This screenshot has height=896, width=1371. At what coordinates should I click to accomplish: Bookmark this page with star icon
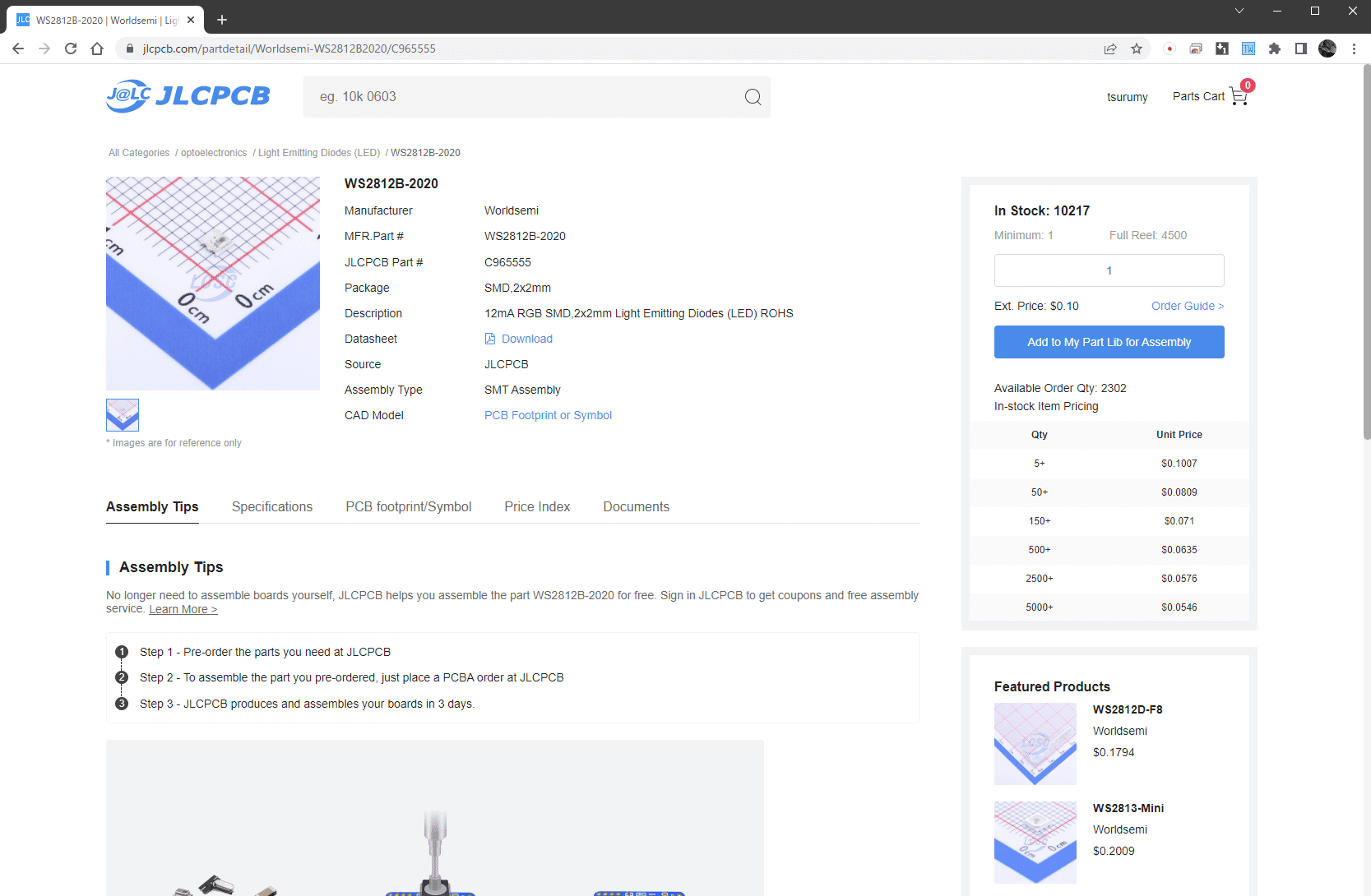(x=1137, y=48)
